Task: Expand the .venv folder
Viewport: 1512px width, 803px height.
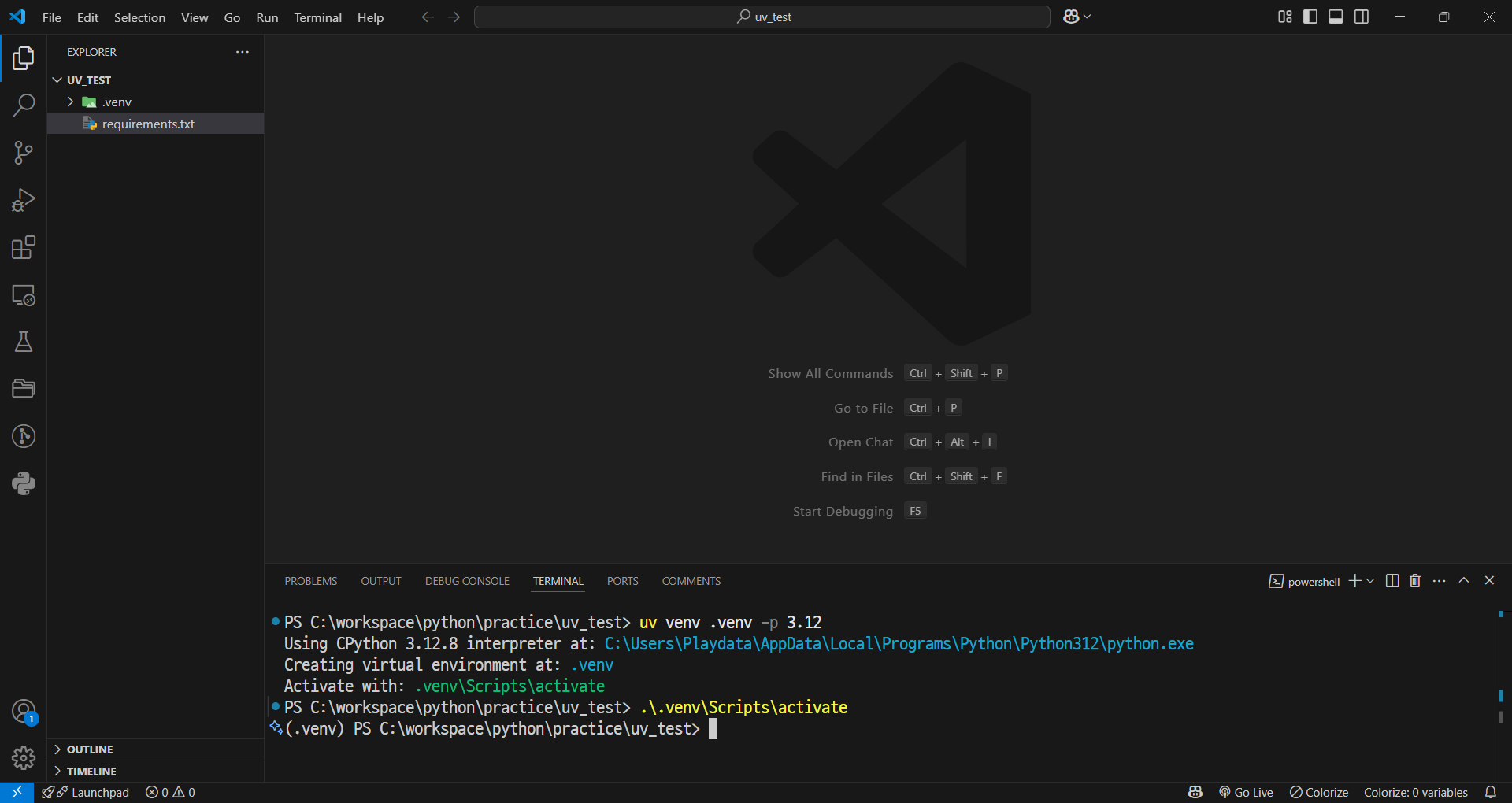Action: coord(155,102)
